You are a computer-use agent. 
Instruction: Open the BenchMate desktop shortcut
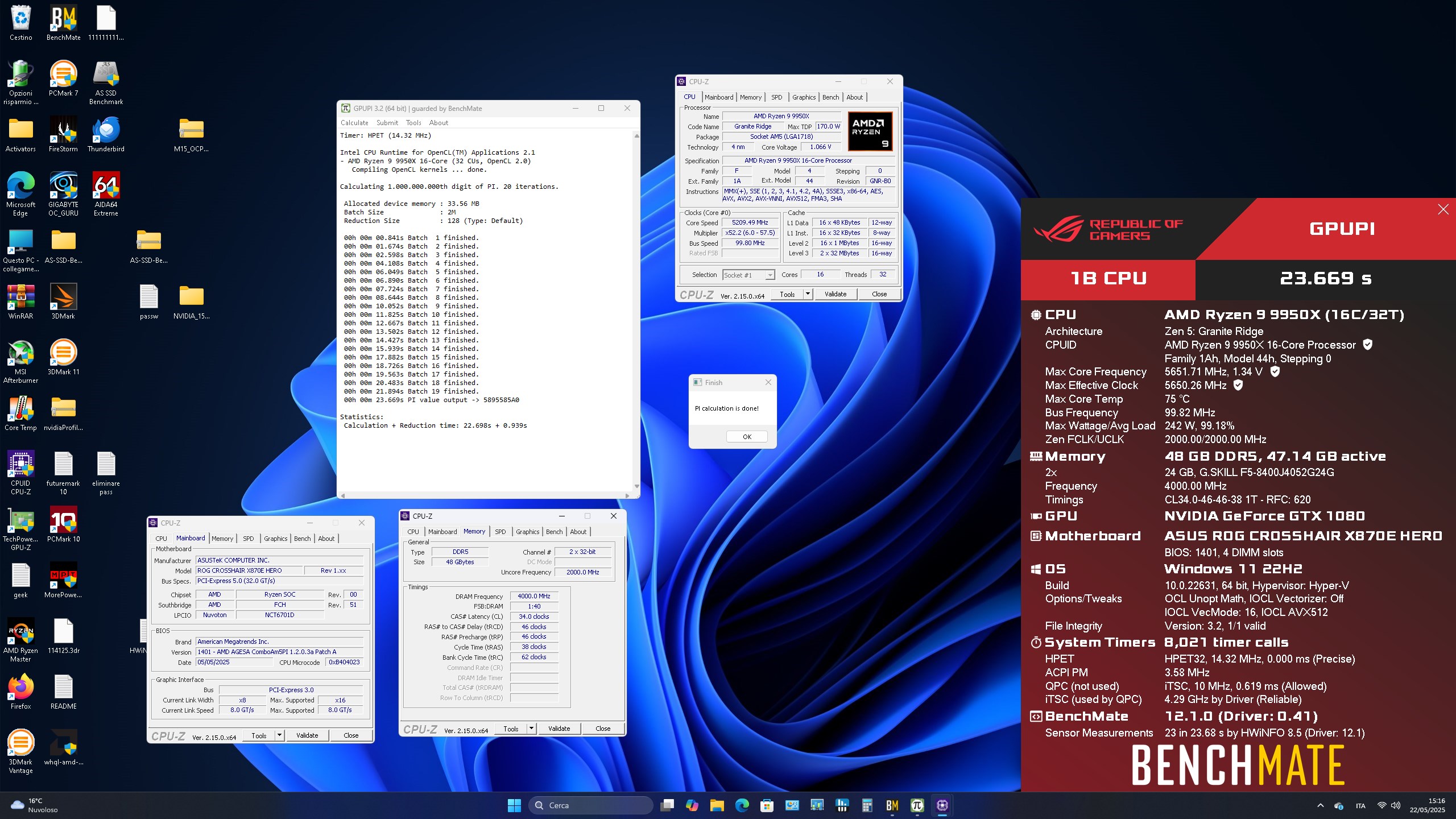tap(63, 23)
